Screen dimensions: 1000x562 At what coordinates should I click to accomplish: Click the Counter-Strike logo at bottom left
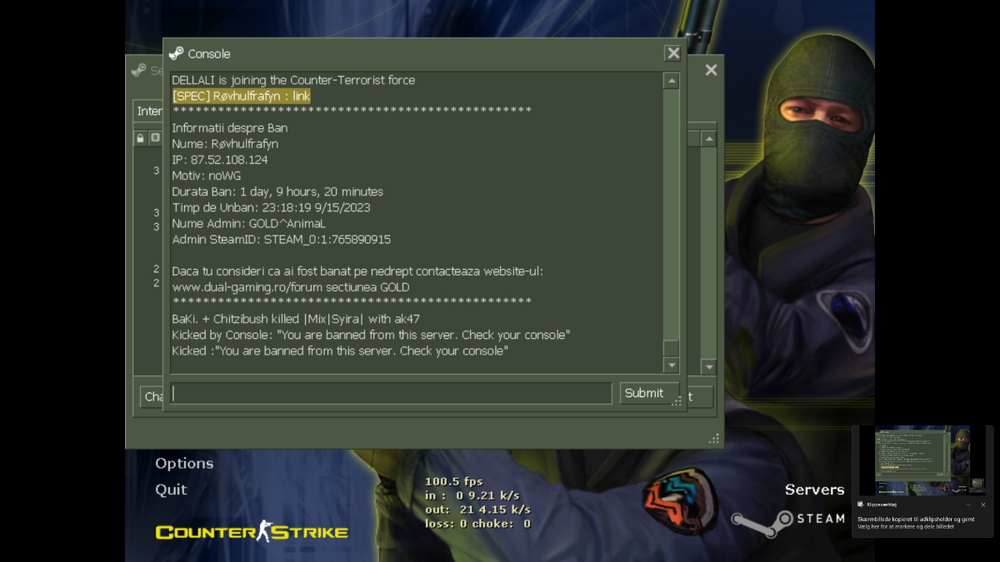(252, 532)
